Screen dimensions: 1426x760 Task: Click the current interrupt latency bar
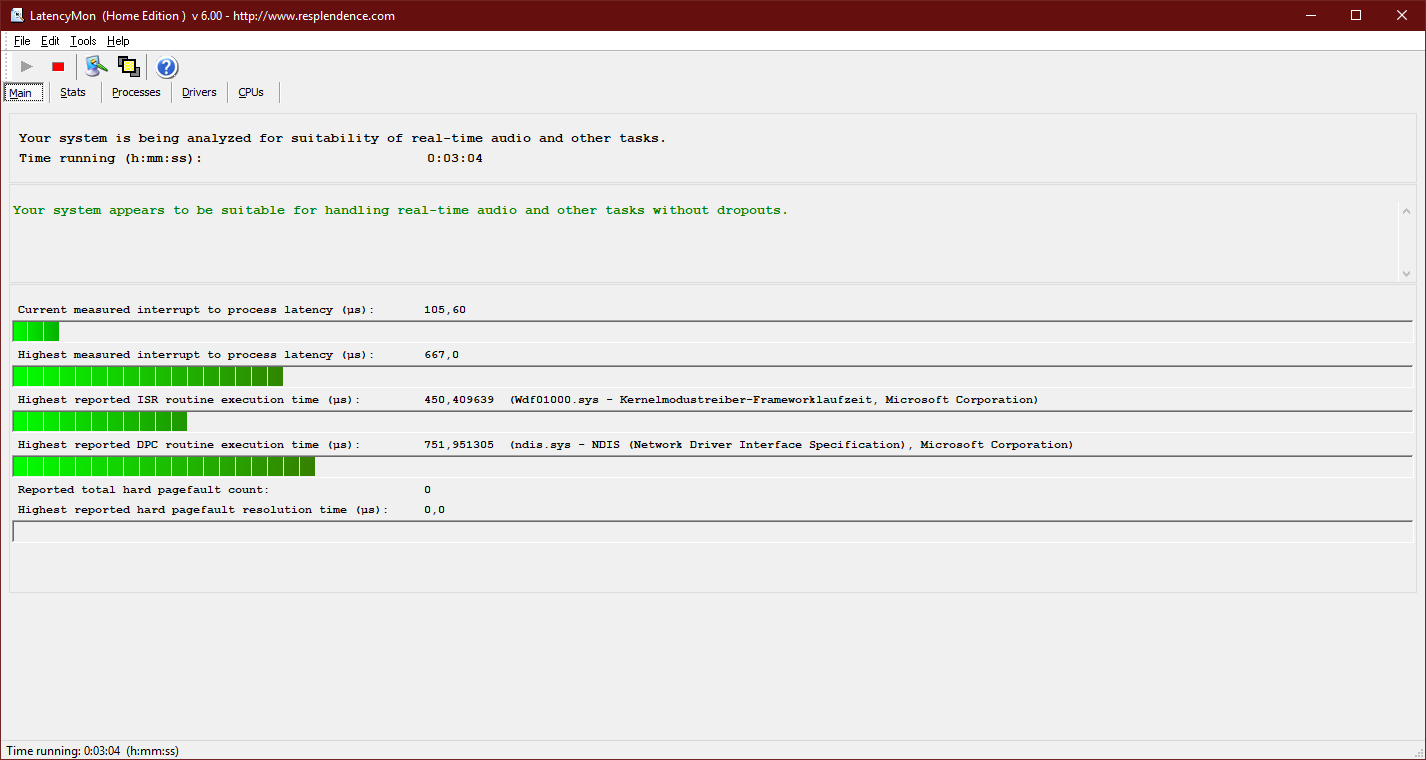click(712, 332)
